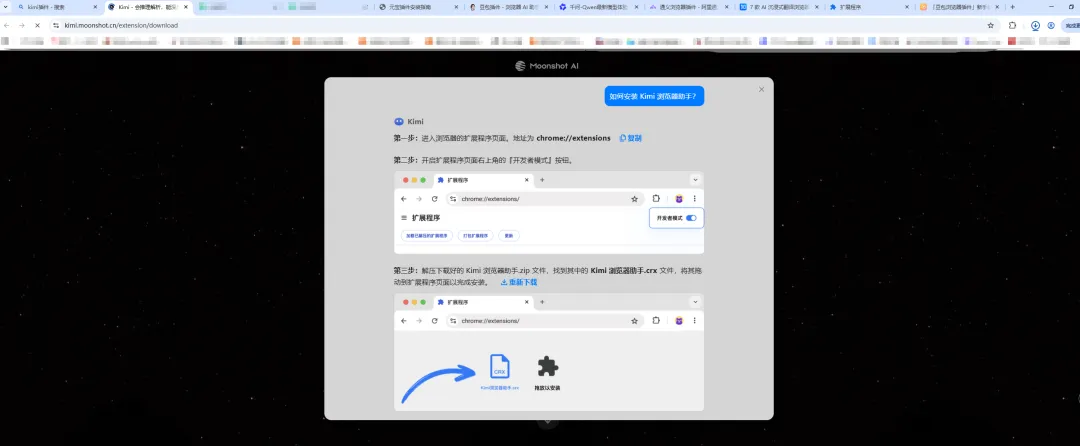Switch to the 豆包插件 browser AI tab
1080x446 pixels.
pos(509,7)
